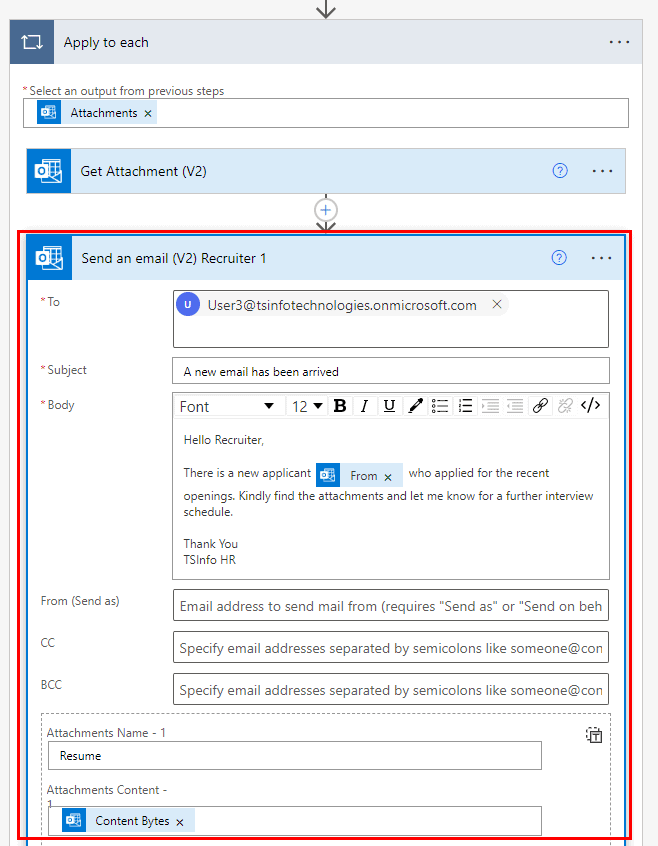Insert a numbered list
The image size is (658, 846).
point(465,406)
